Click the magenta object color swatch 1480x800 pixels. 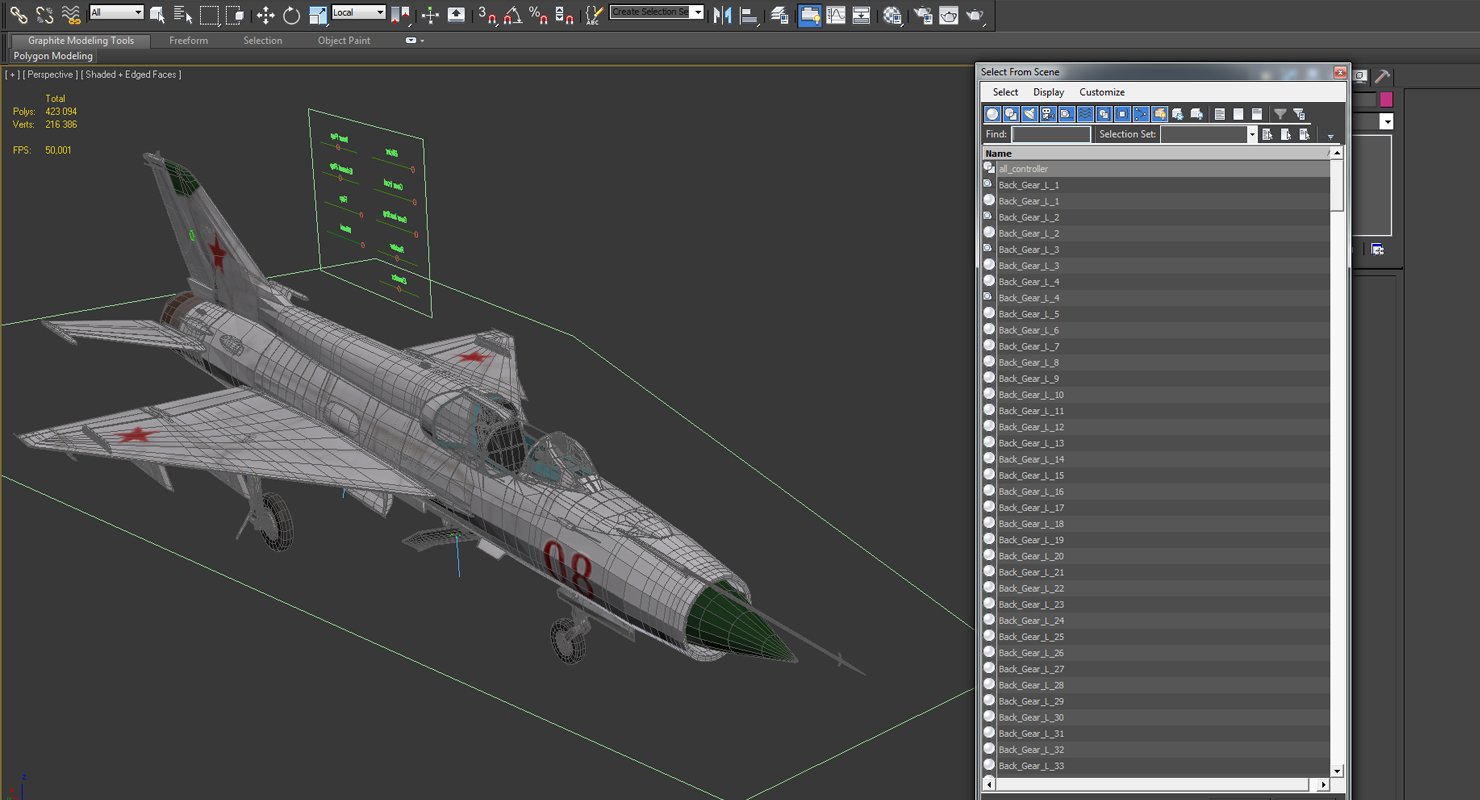pos(1386,99)
